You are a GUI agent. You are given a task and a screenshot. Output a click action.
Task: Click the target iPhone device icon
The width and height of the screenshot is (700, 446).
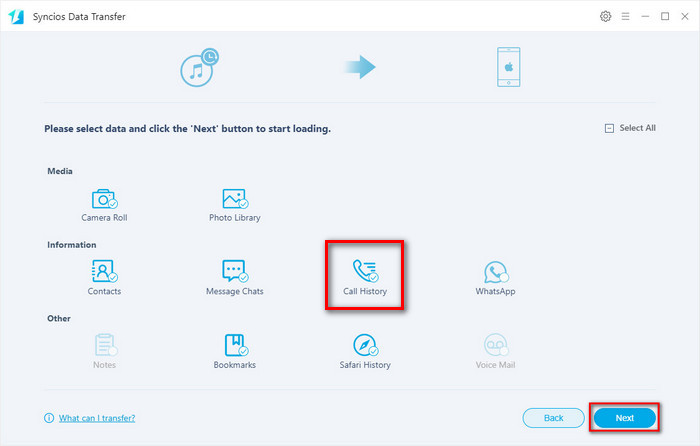(x=508, y=67)
